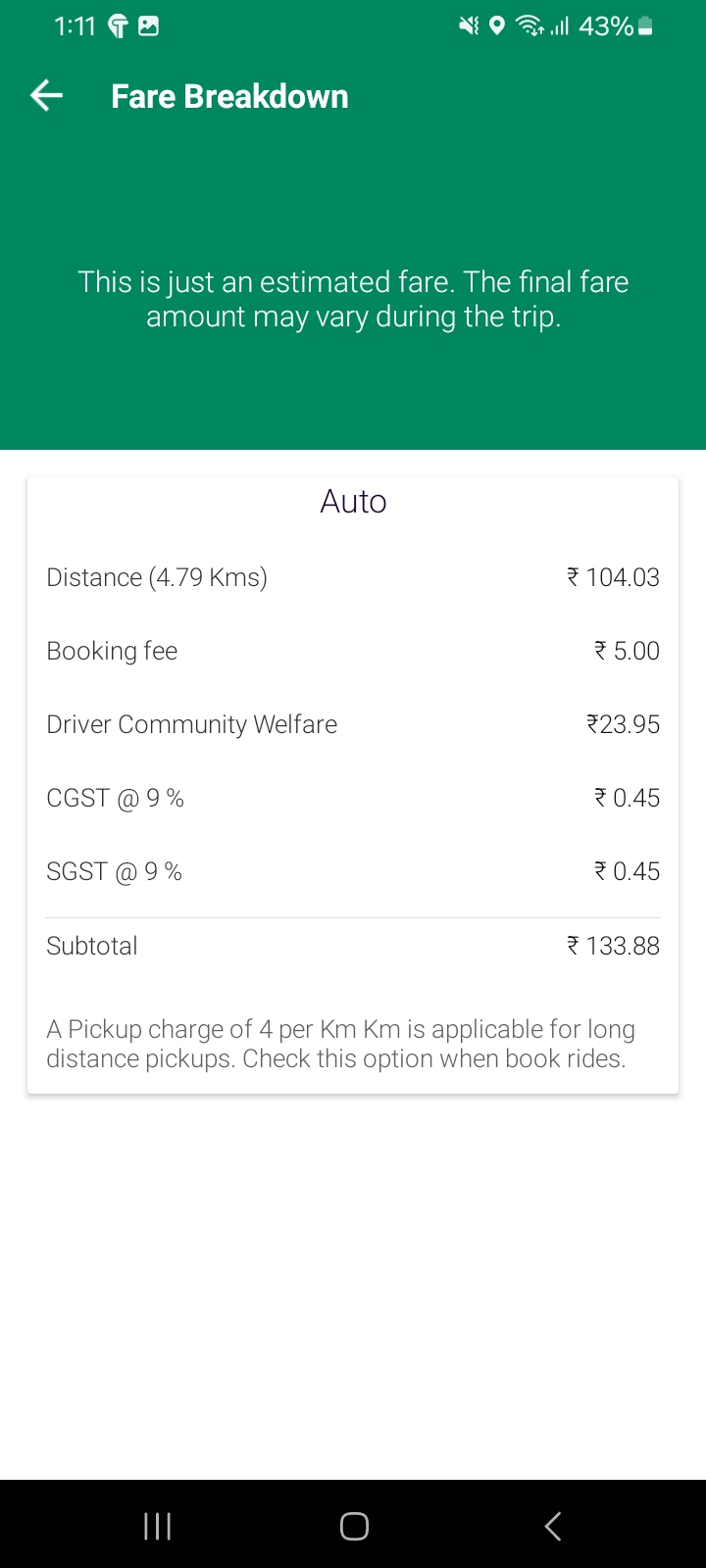Tap the back arrow in the header
This screenshot has height=1568, width=706.
[x=47, y=96]
